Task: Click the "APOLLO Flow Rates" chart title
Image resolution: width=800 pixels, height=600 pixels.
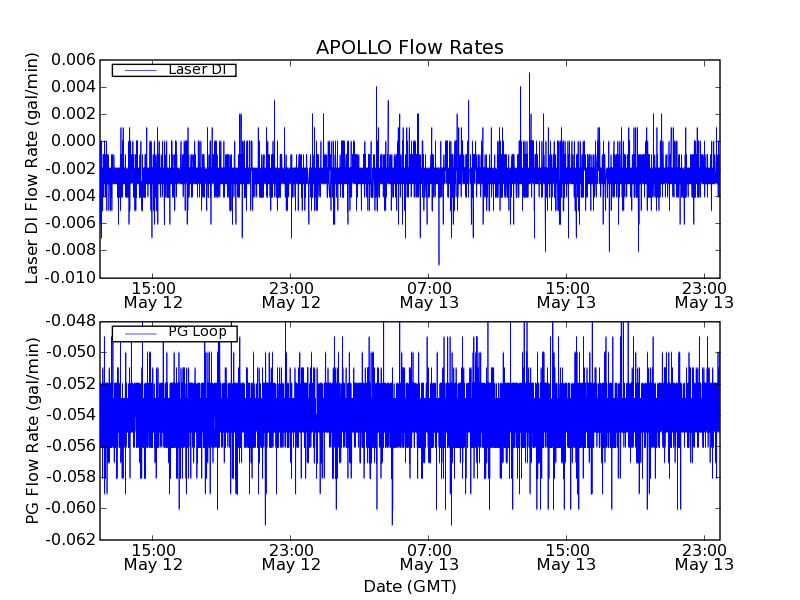Action: pyautogui.click(x=409, y=48)
